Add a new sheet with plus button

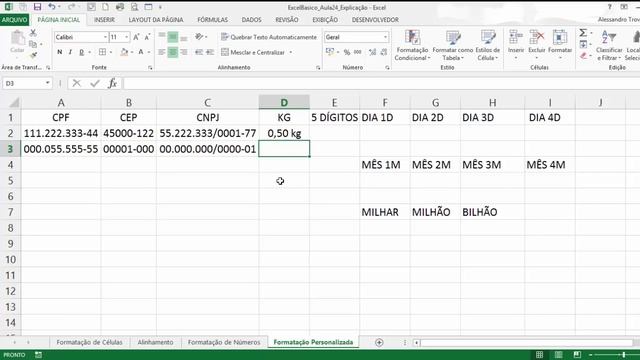[379, 342]
